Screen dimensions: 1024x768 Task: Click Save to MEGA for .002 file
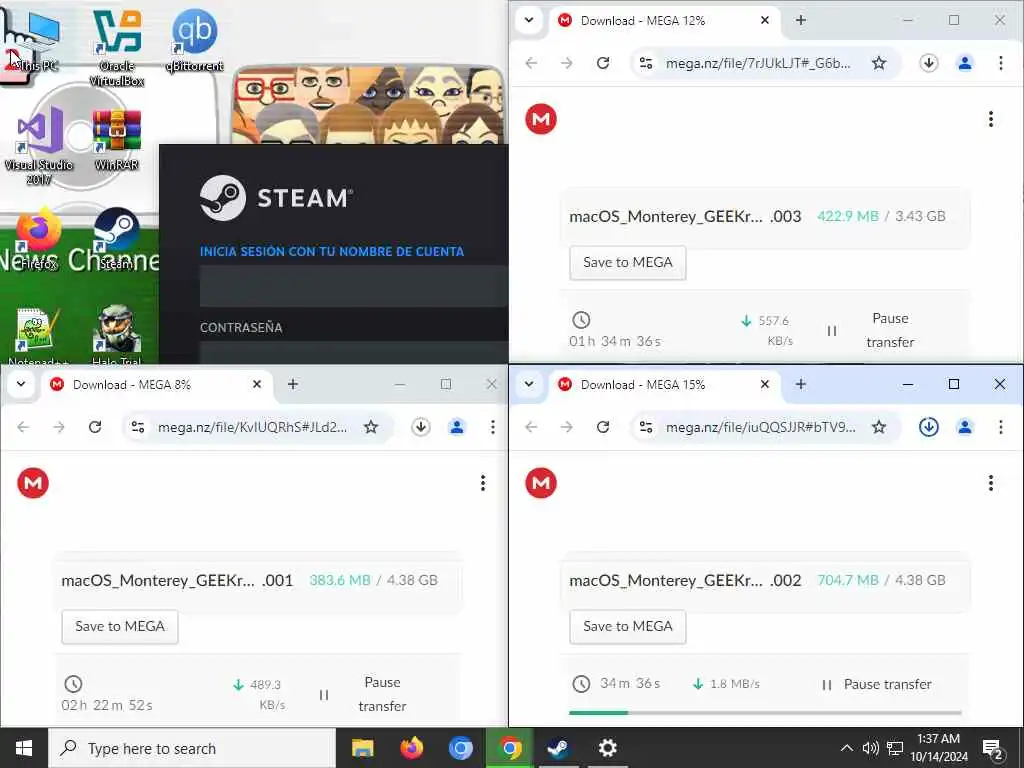[628, 626]
